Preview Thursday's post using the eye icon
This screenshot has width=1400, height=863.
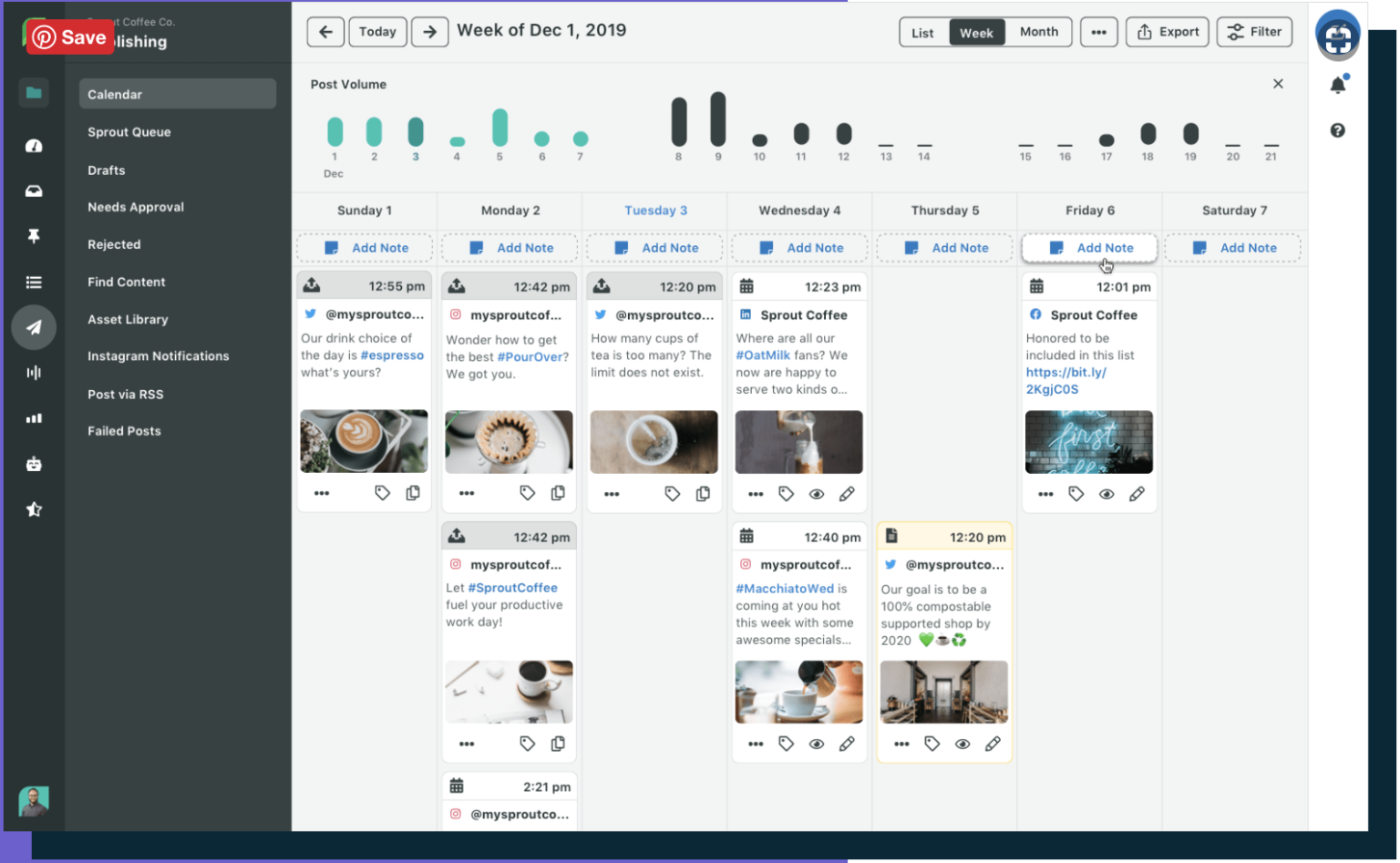[962, 743]
